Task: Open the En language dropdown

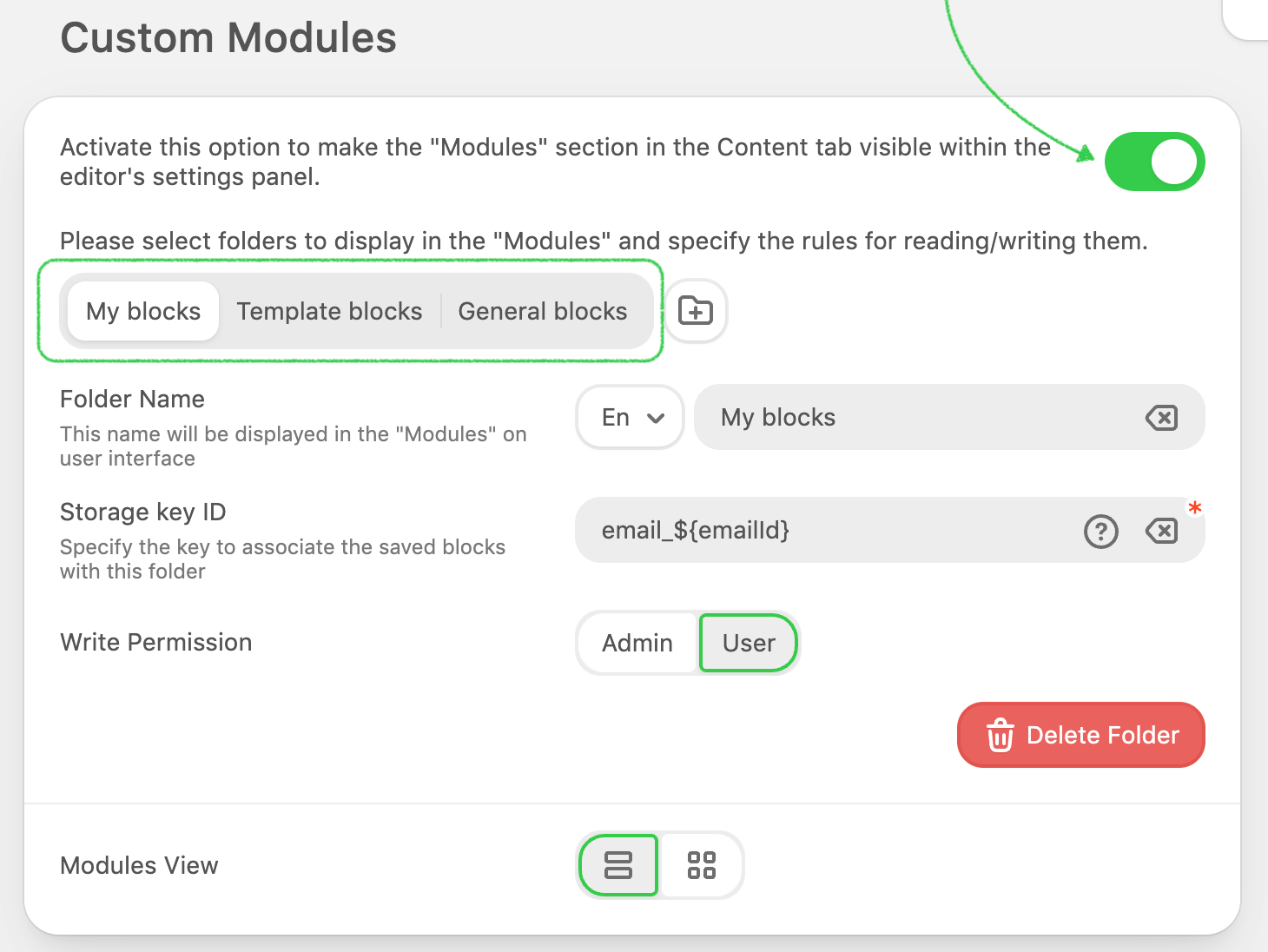Action: [631, 418]
